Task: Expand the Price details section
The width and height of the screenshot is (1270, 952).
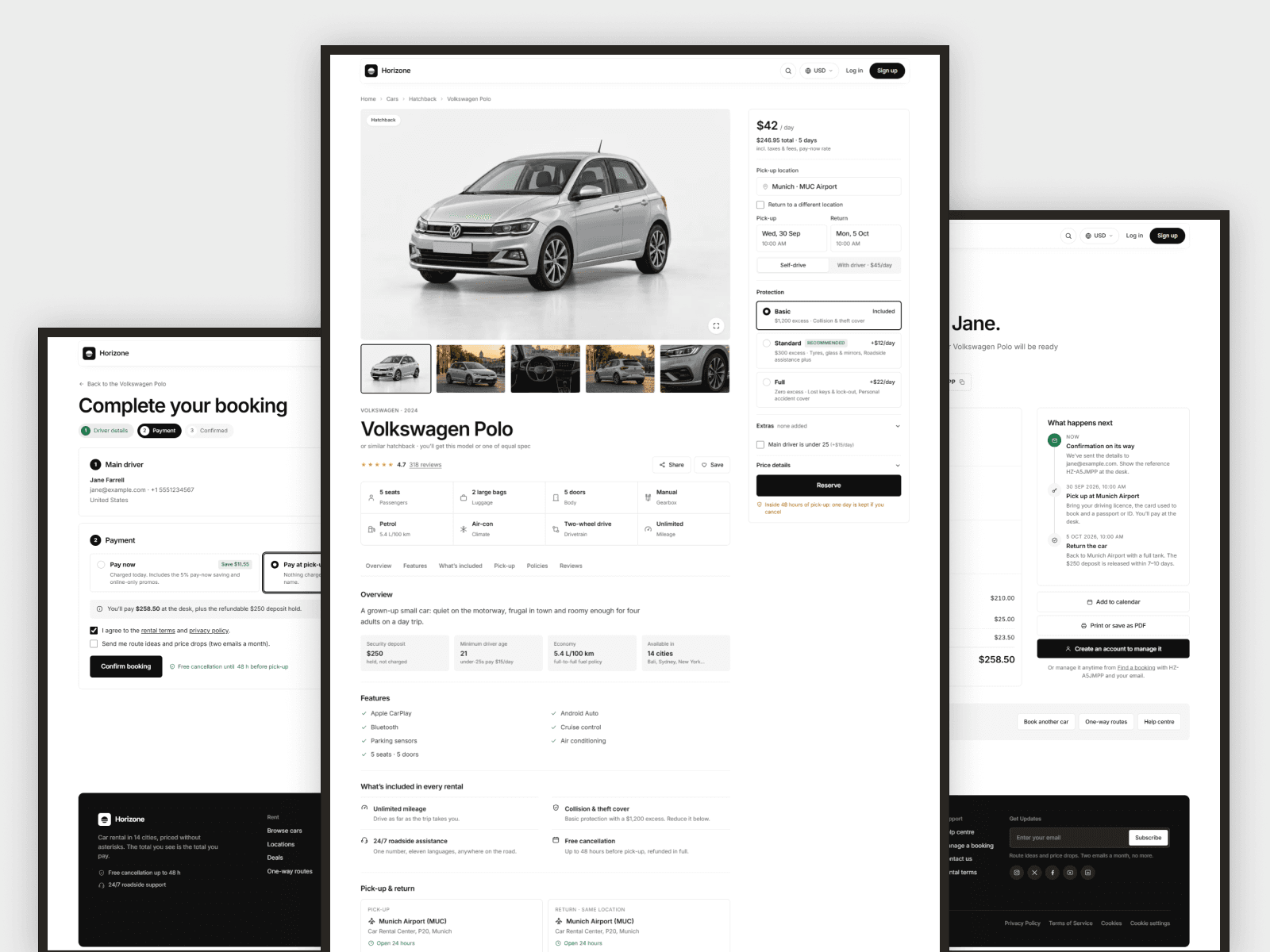Action: tap(829, 466)
